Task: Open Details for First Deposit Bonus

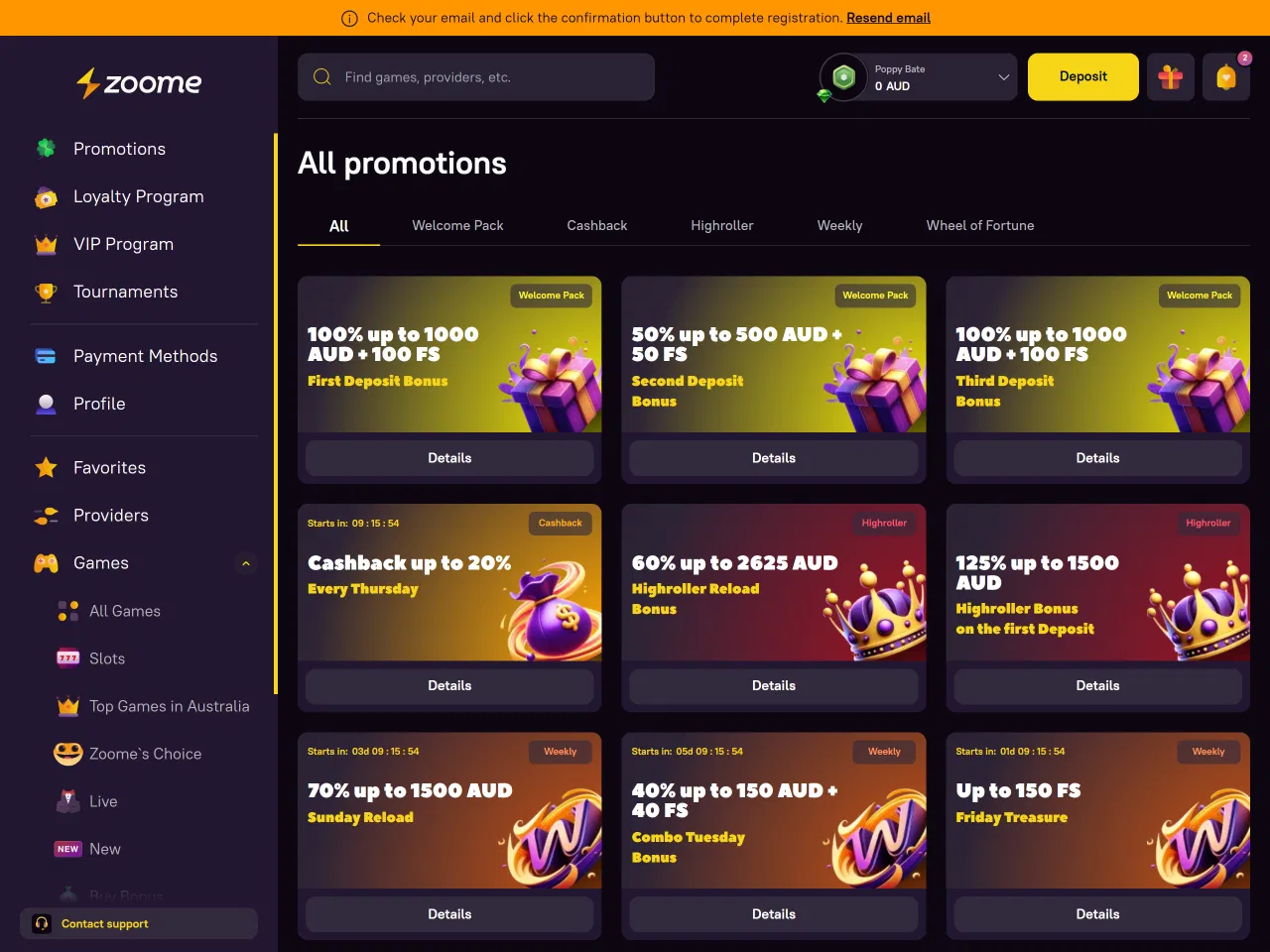Action: coord(449,458)
